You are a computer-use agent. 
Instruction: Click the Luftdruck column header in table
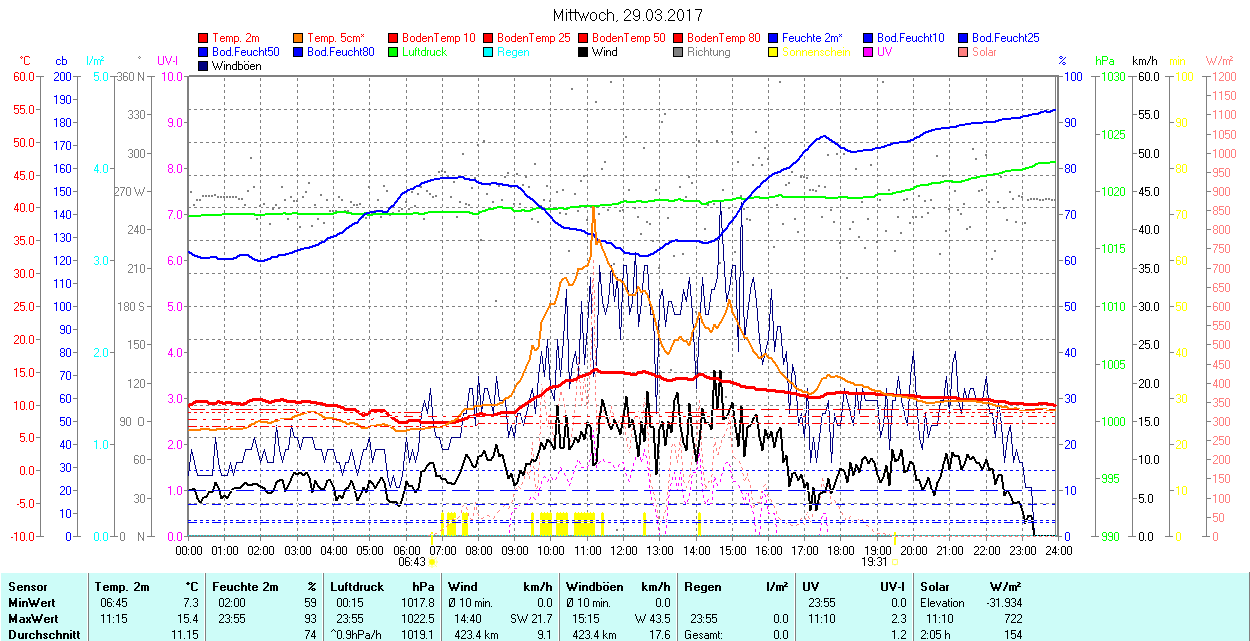(x=356, y=587)
